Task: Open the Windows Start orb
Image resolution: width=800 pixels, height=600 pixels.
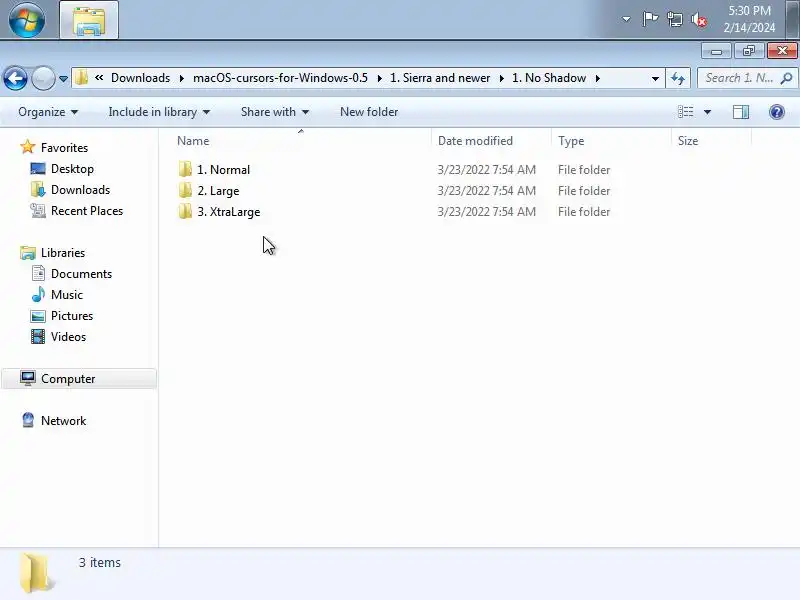Action: 27,19
